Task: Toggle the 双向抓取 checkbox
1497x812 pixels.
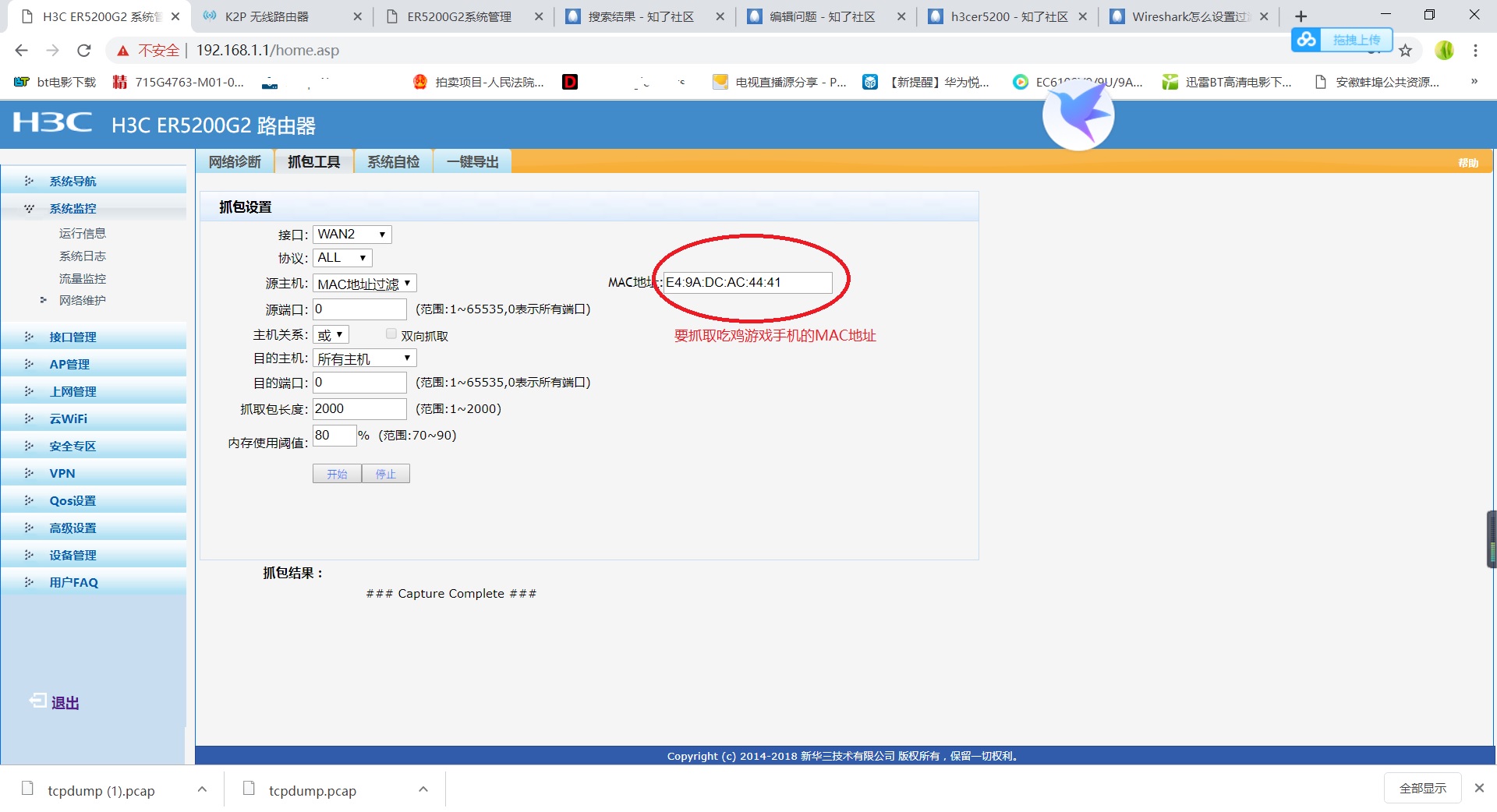Action: point(391,334)
